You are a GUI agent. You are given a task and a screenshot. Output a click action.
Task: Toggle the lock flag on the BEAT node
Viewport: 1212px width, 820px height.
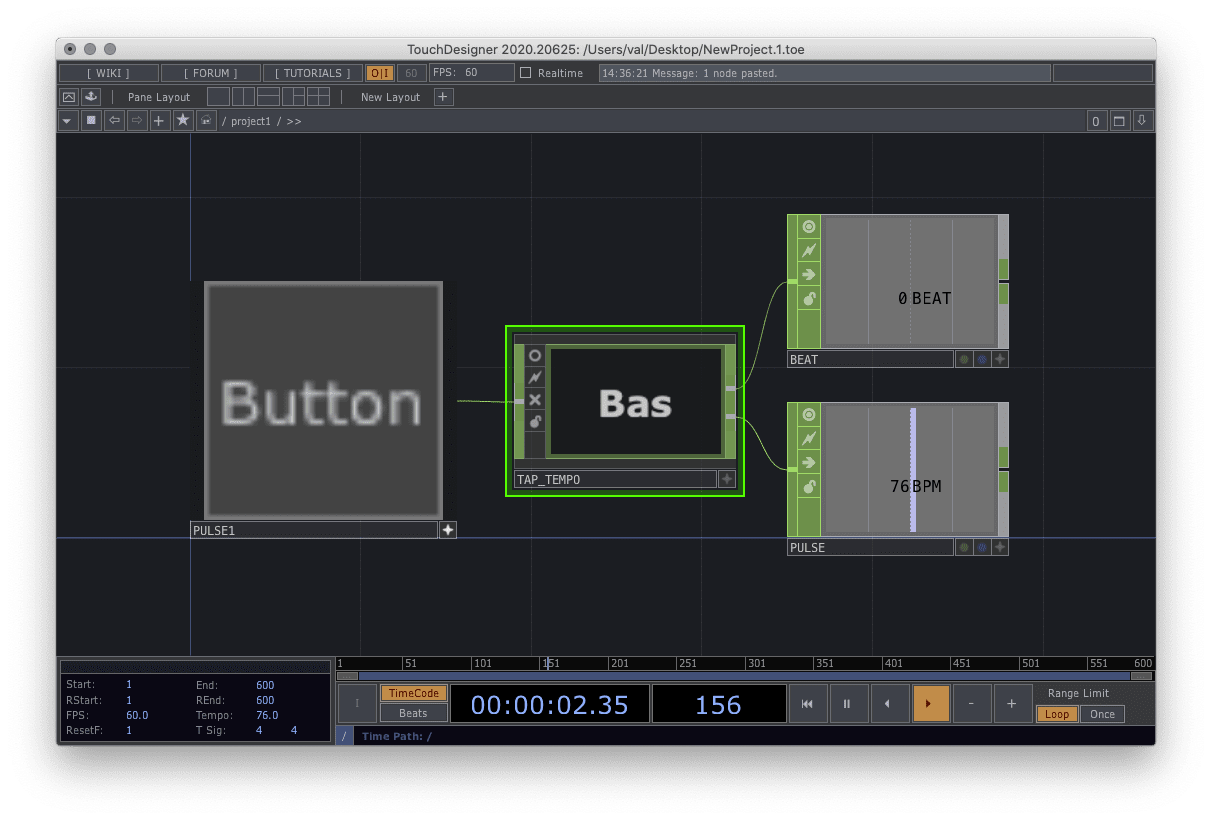point(809,298)
